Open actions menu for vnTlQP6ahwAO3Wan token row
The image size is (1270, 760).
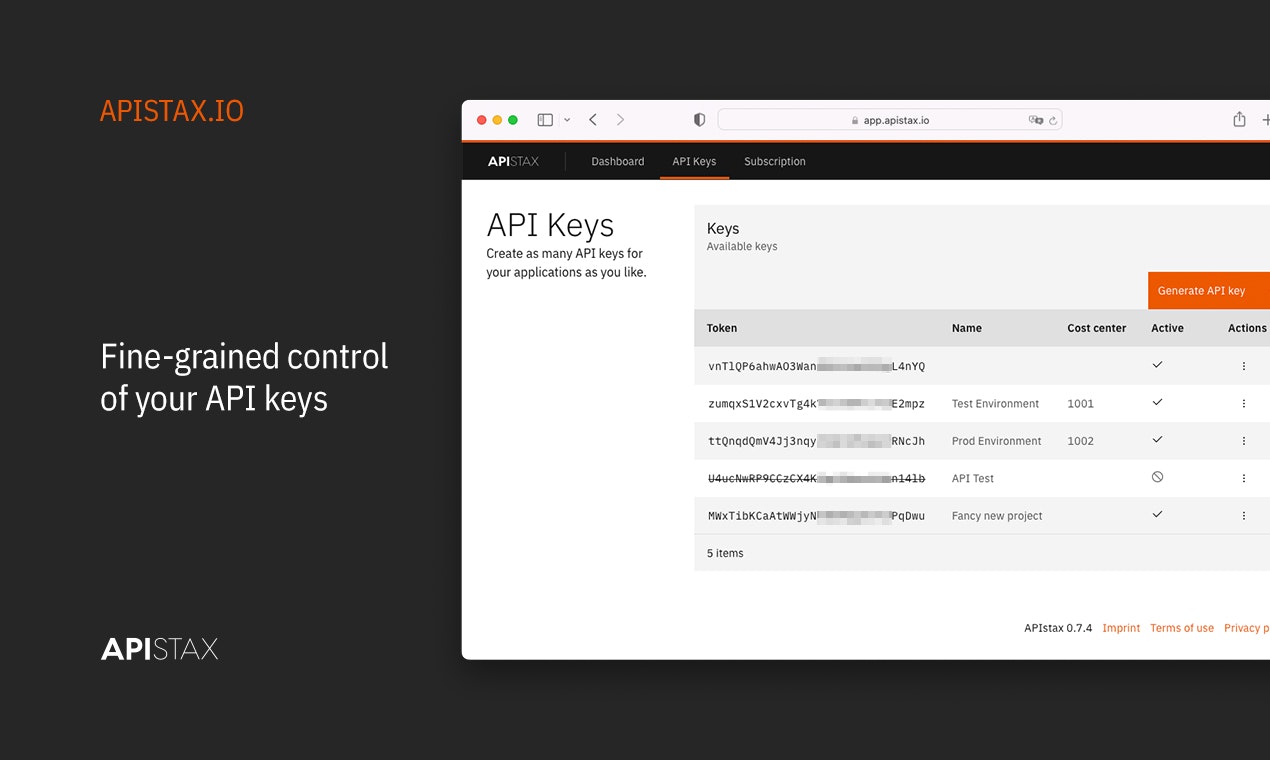(x=1244, y=366)
